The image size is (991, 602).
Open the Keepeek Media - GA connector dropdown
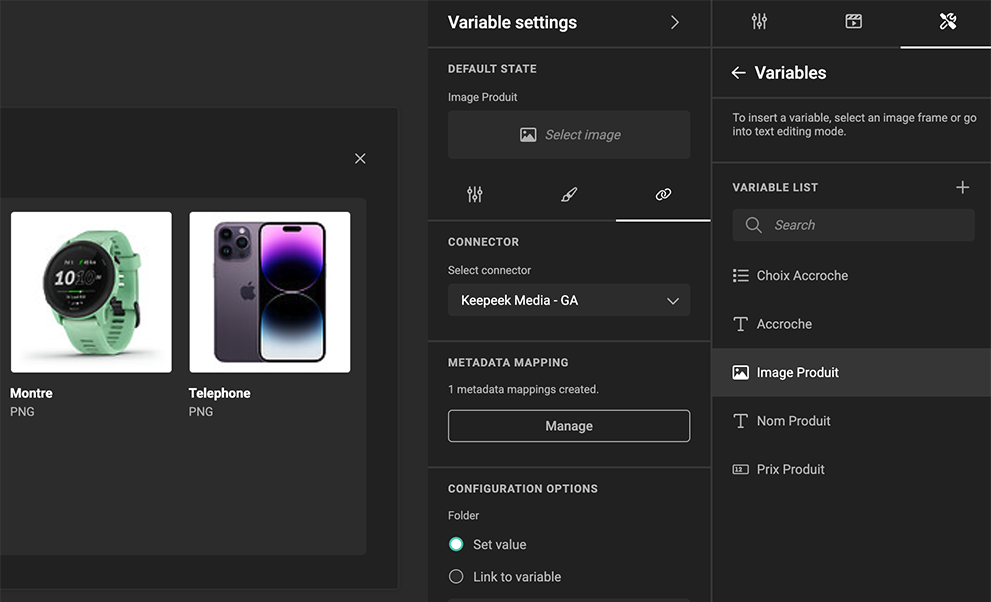pyautogui.click(x=568, y=300)
